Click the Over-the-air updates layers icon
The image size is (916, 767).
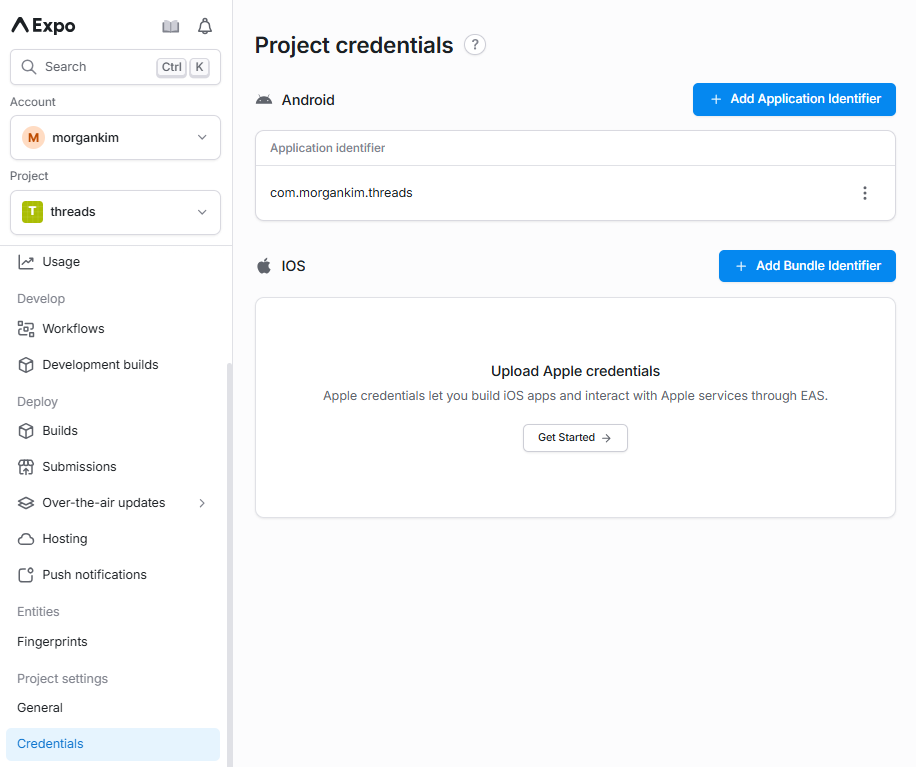pyautogui.click(x=26, y=503)
